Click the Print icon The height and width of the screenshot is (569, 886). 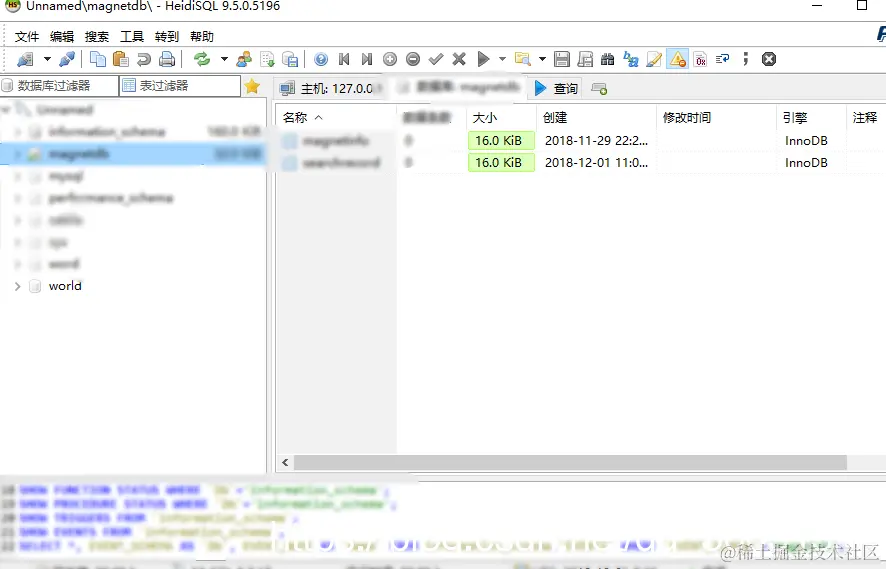[167, 59]
